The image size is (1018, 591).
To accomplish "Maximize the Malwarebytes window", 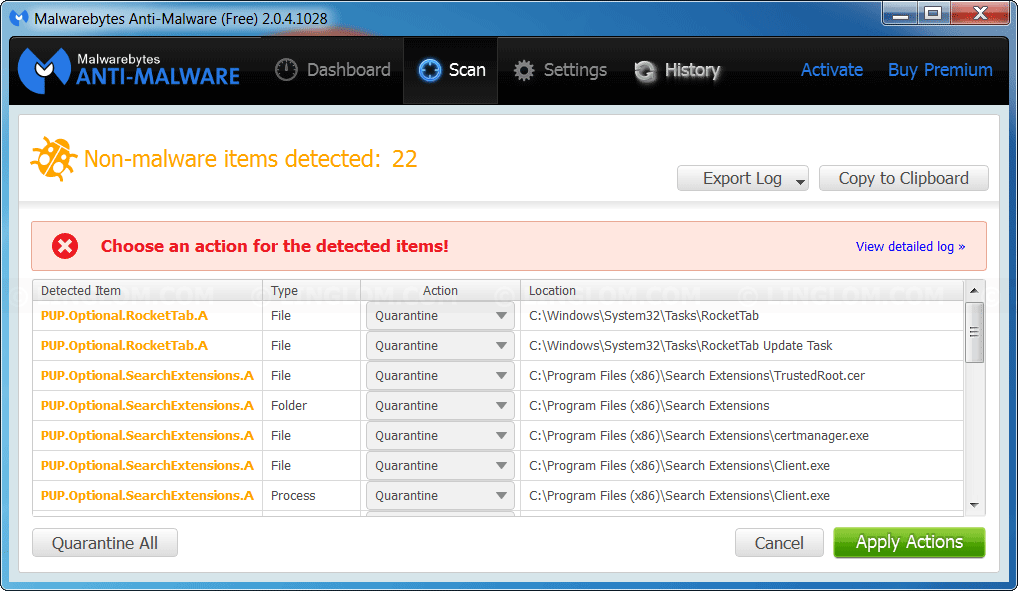I will (x=933, y=14).
